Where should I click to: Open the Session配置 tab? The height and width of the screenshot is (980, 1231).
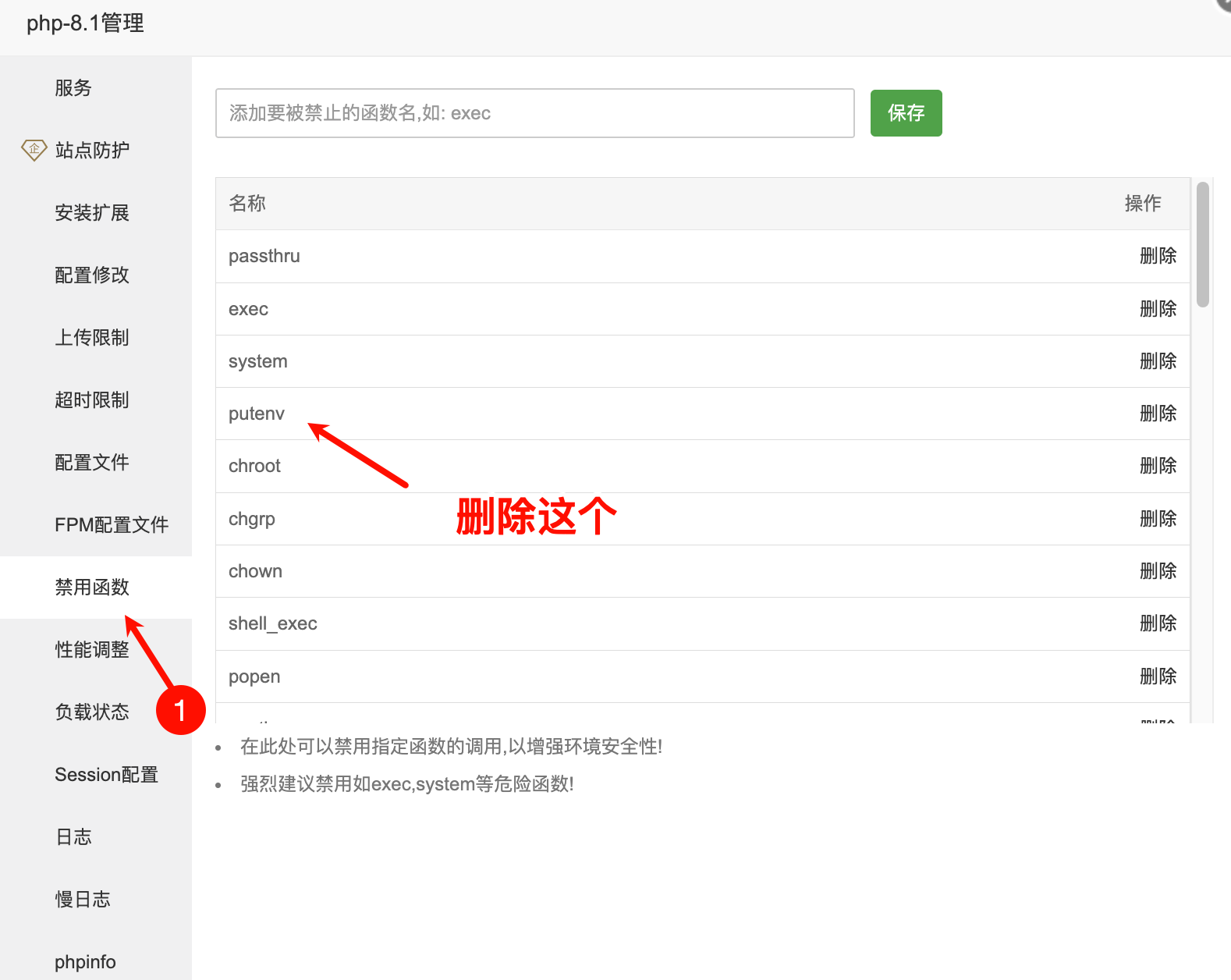[106, 774]
